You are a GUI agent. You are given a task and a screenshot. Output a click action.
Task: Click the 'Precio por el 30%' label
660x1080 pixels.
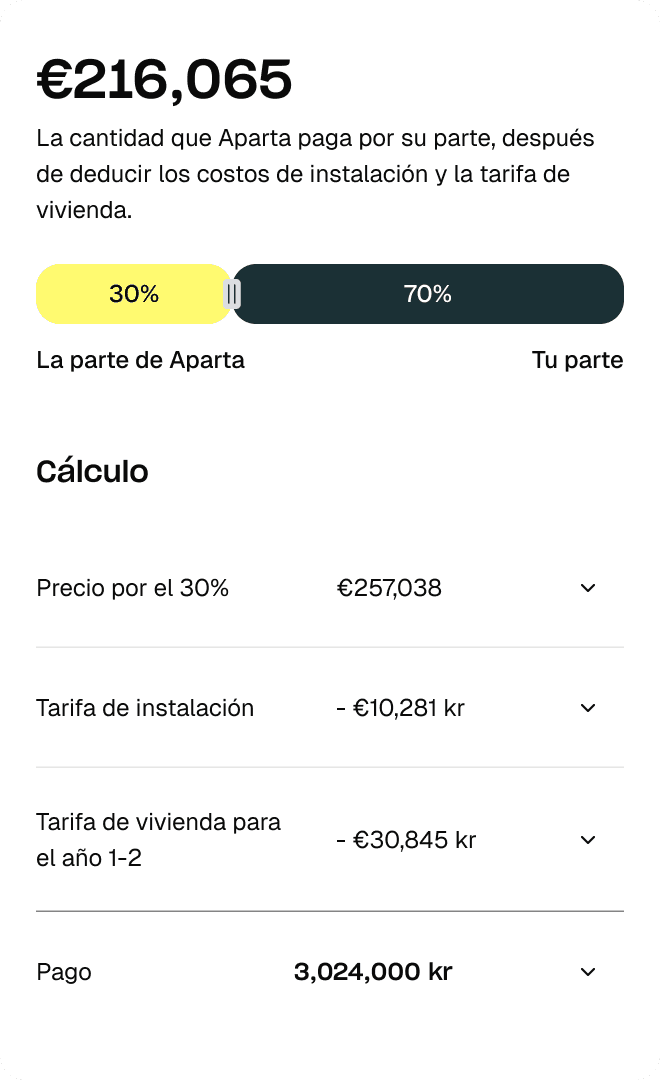tap(133, 588)
